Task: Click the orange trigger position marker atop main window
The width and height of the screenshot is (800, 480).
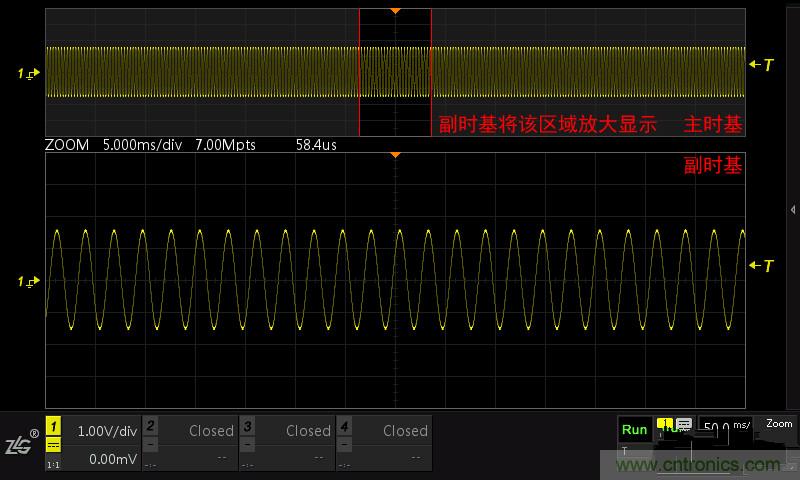Action: (395, 11)
